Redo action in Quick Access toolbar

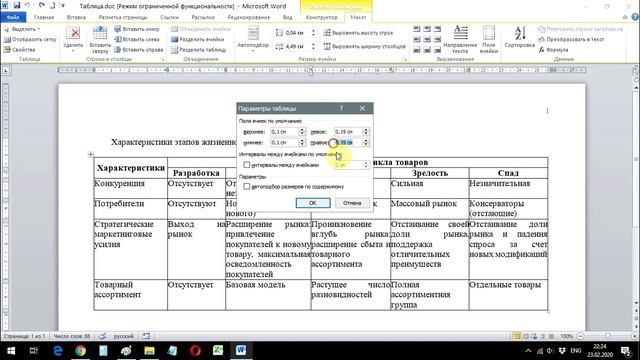coord(42,6)
